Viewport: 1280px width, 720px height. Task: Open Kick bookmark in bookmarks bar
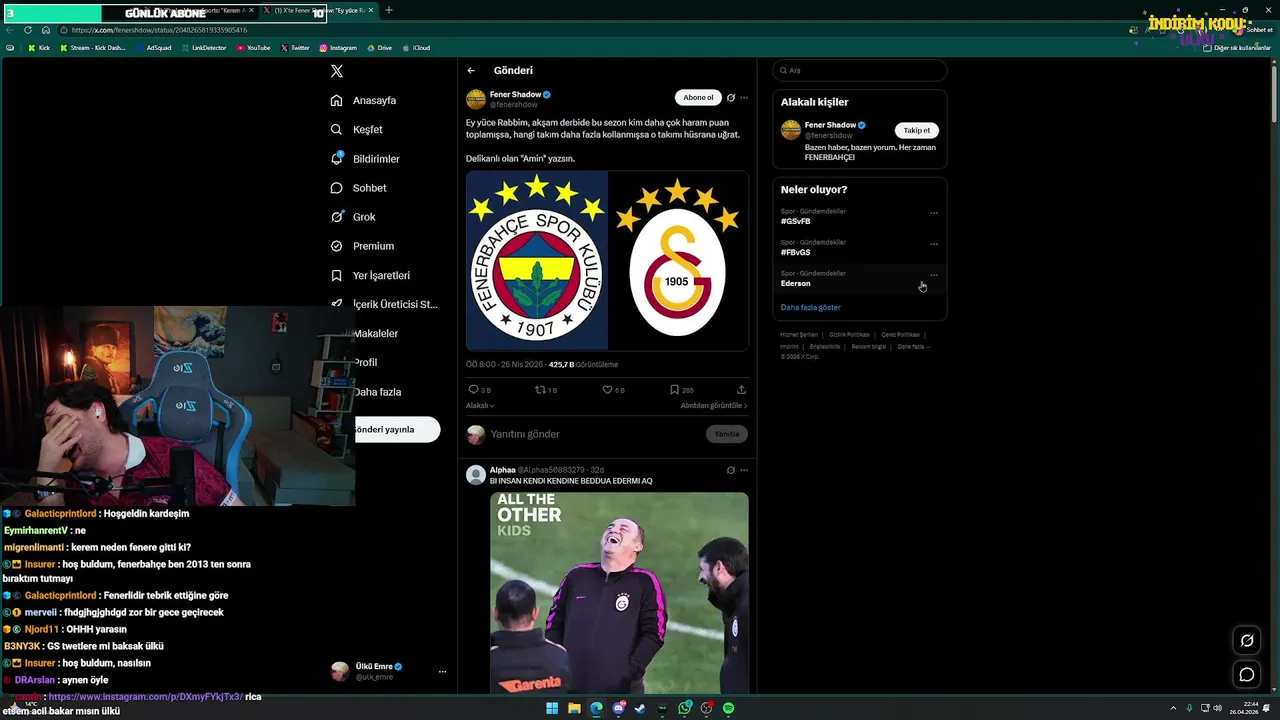[39, 48]
